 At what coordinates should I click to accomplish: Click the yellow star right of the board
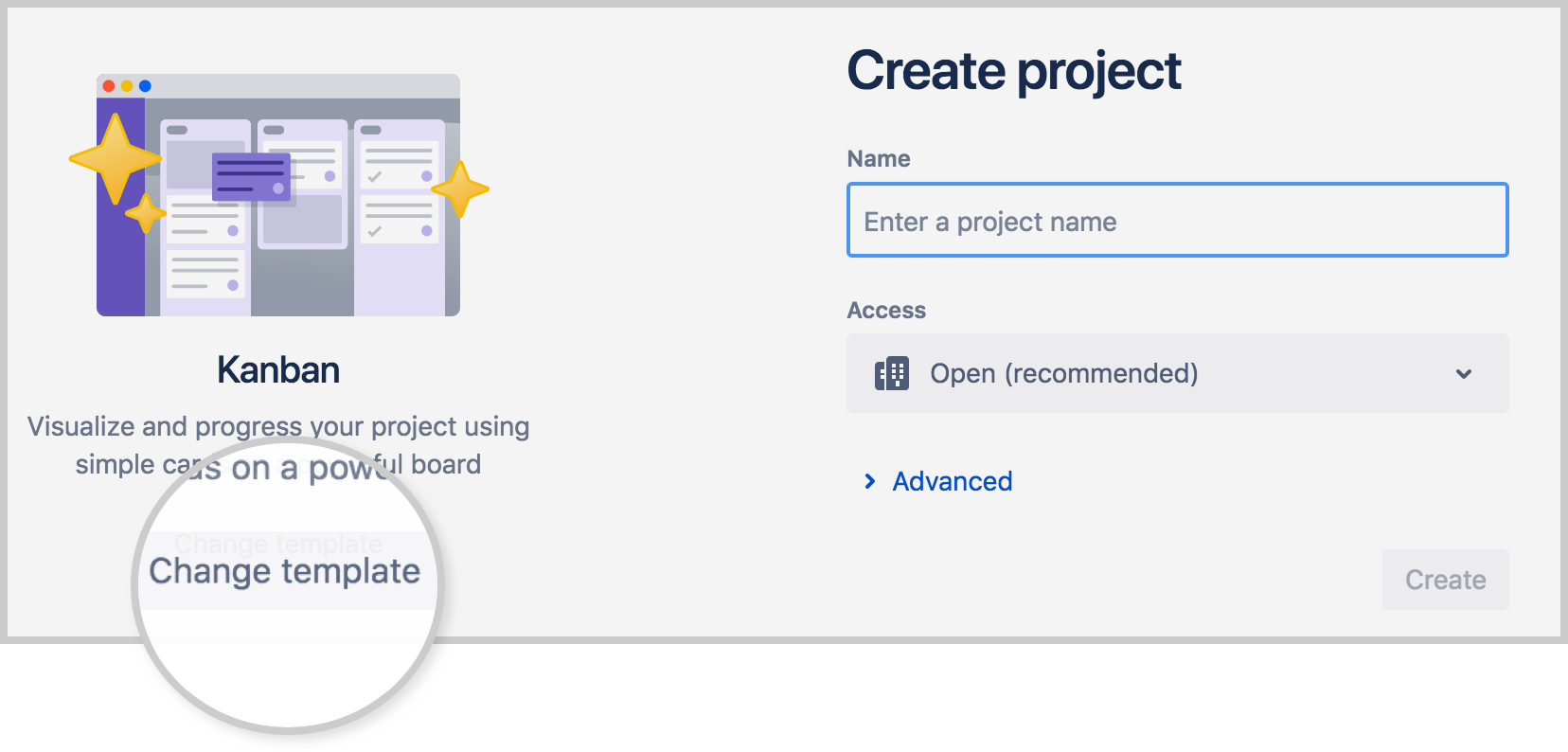point(461,189)
